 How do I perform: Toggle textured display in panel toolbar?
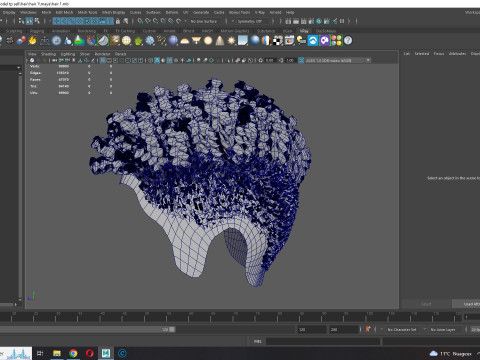[x=176, y=60]
